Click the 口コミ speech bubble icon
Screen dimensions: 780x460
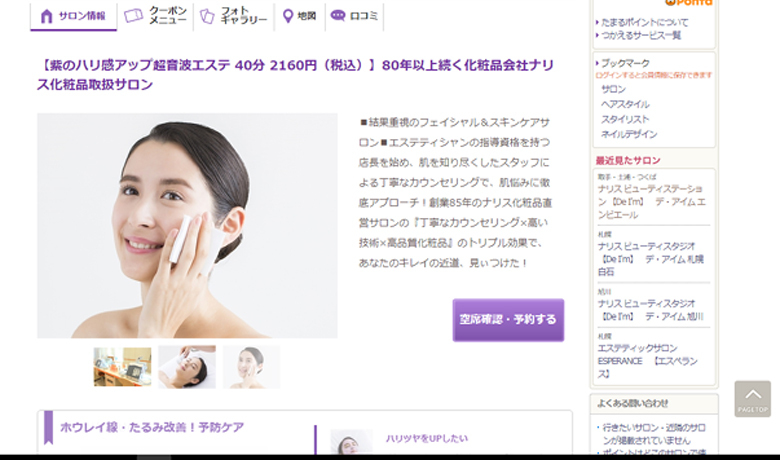click(338, 15)
